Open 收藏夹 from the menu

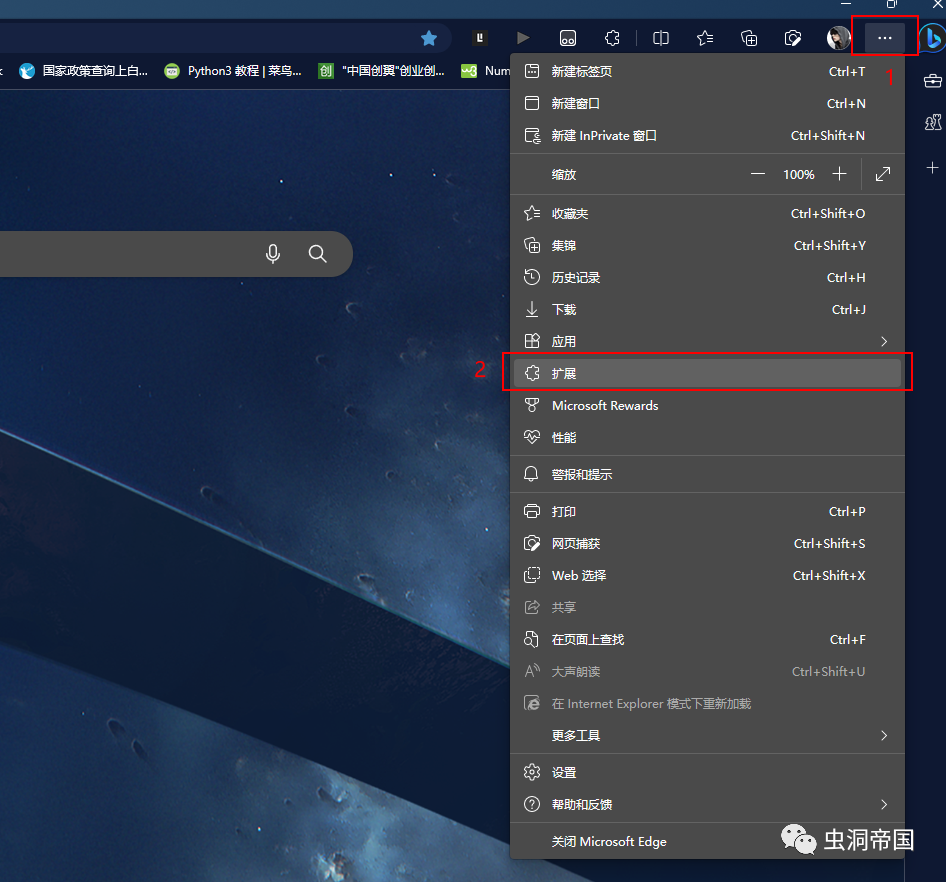coord(707,214)
